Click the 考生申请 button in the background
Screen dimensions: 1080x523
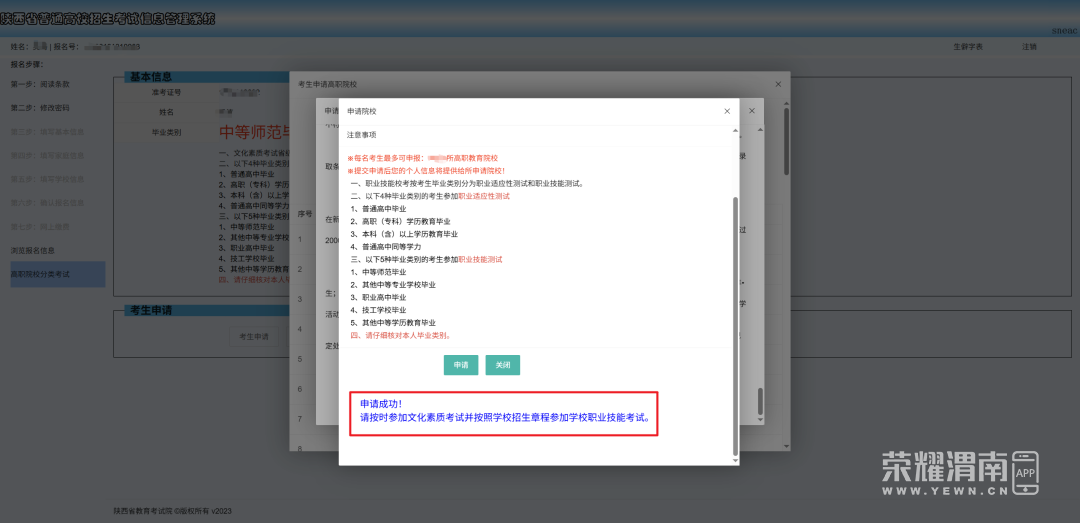(x=254, y=337)
